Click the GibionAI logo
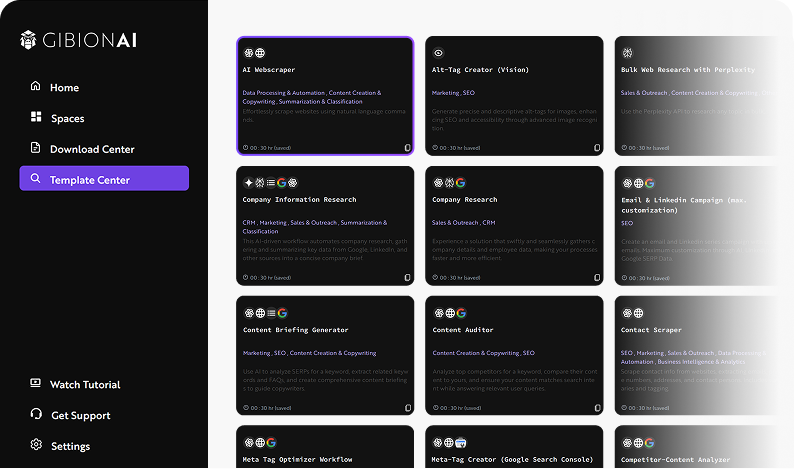The height and width of the screenshot is (469, 794). 78,40
